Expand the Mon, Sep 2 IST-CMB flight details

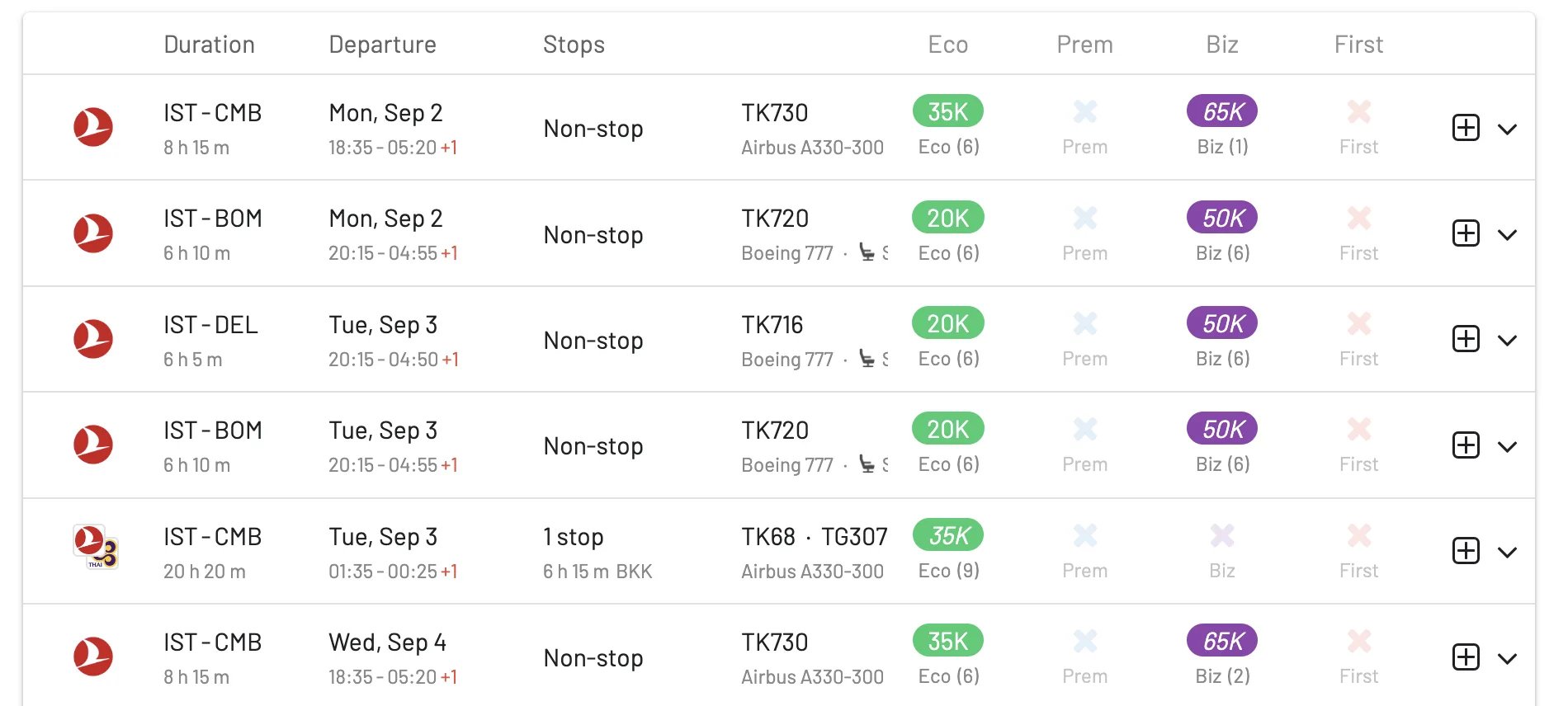click(x=1507, y=129)
